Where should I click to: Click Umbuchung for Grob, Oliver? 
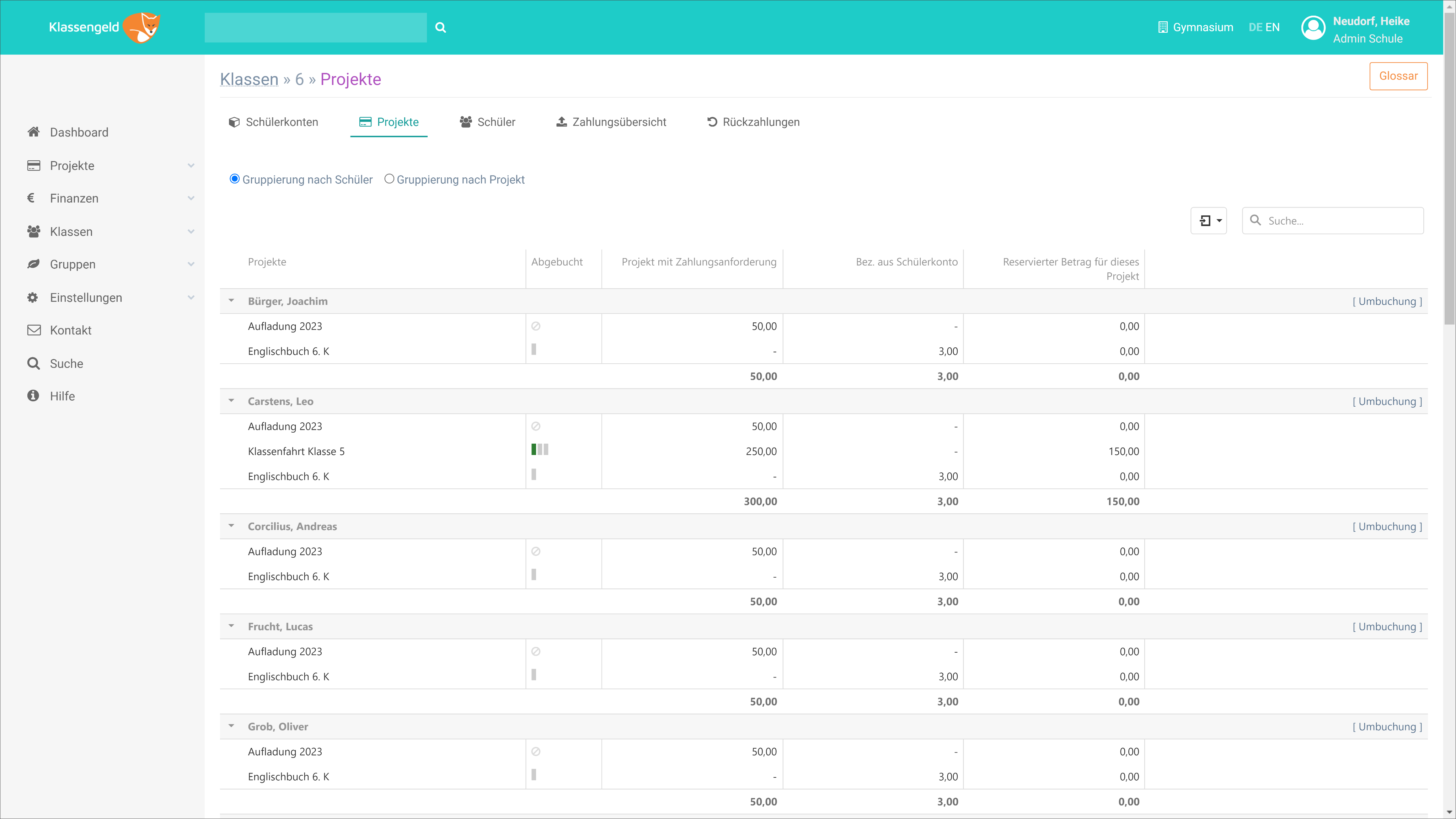1388,726
